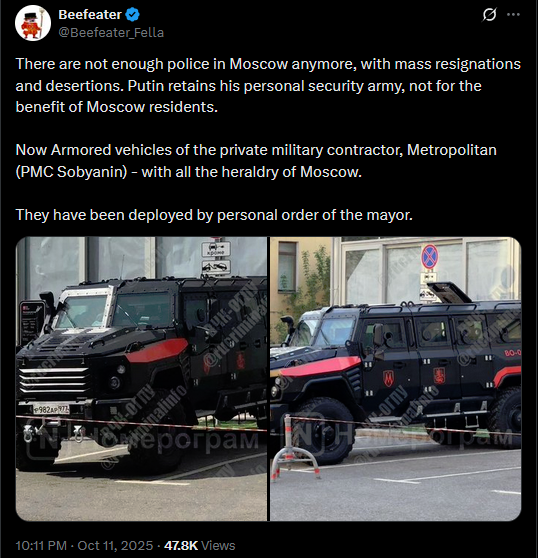The image size is (538, 558).
Task: Click the sentence about the mayor's order
Action: tap(214, 215)
